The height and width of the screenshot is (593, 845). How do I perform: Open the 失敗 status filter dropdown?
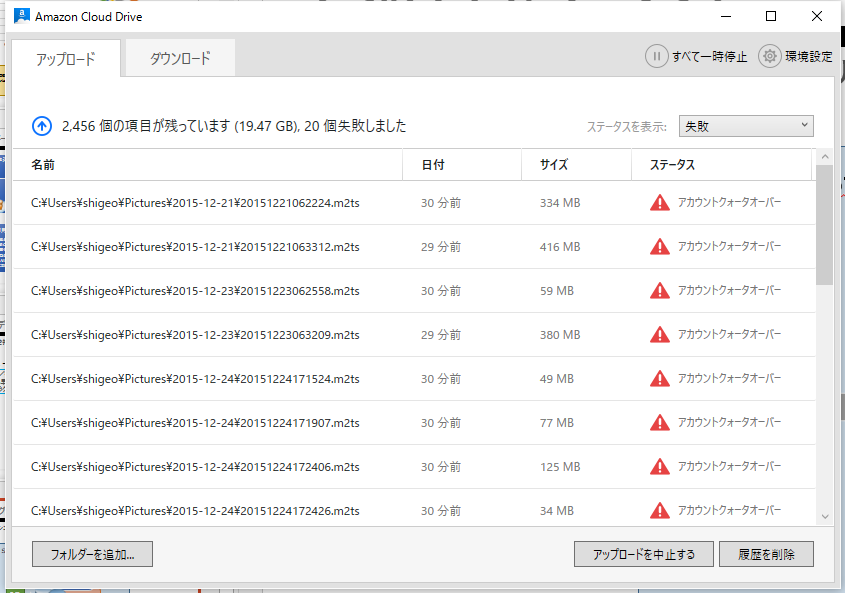[746, 126]
